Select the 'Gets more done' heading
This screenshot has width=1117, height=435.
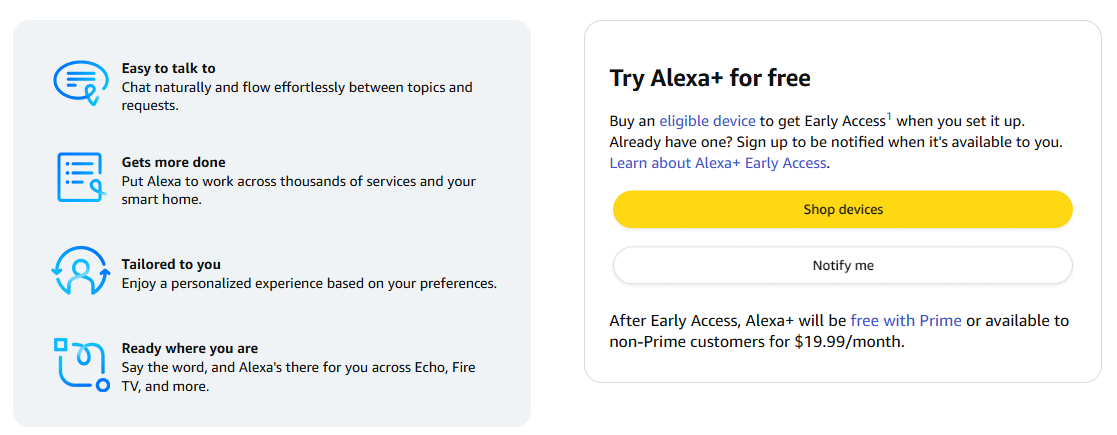pyautogui.click(x=173, y=162)
